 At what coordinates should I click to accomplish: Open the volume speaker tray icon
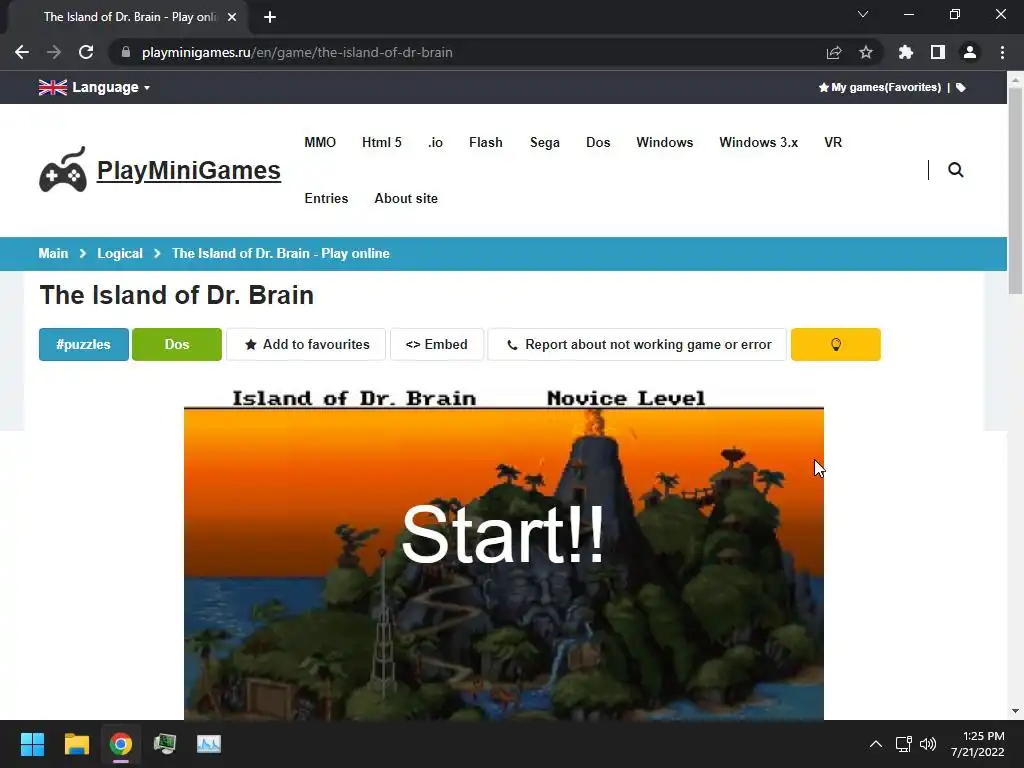pyautogui.click(x=927, y=744)
